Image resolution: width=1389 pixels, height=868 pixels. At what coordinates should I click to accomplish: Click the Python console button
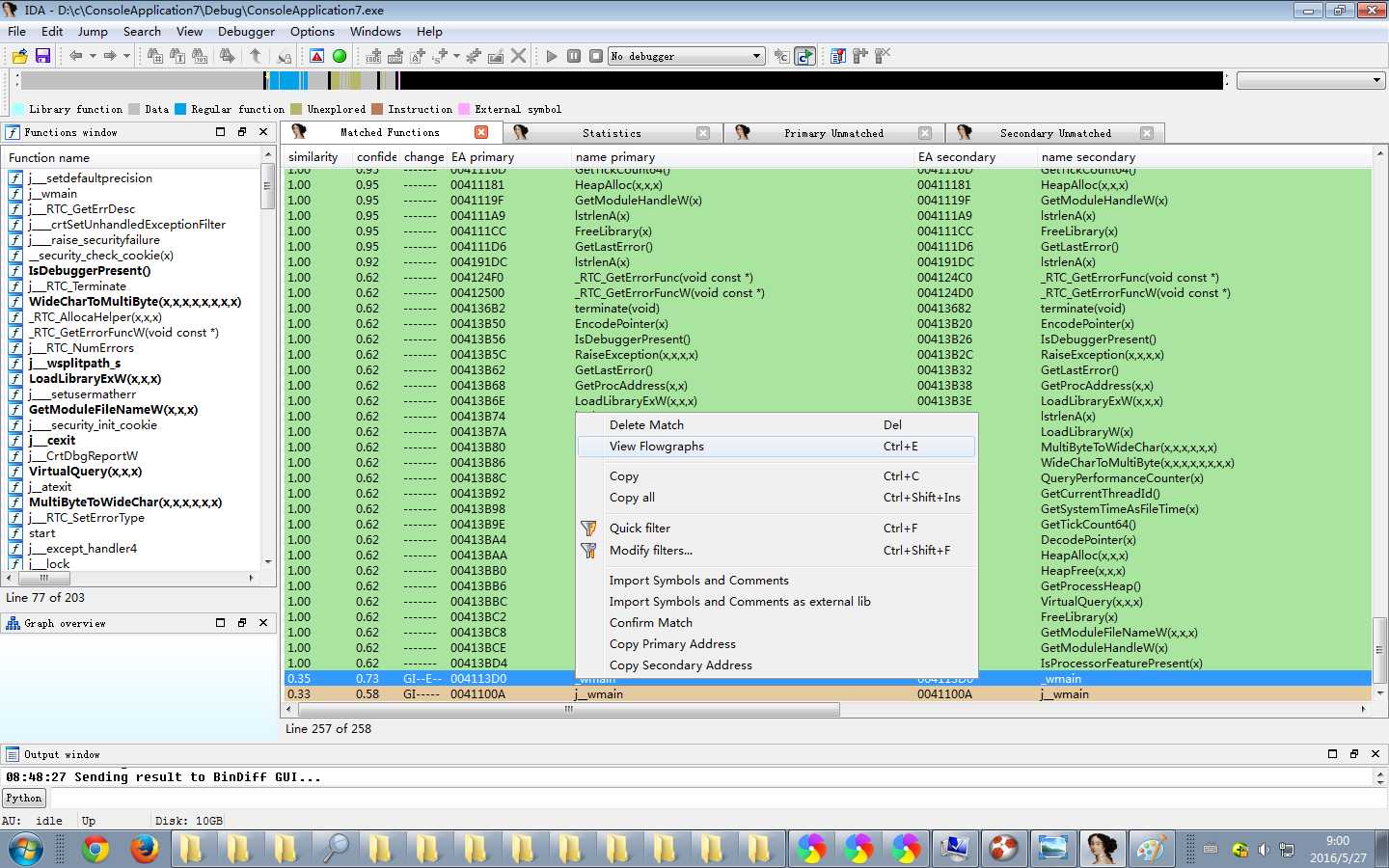pyautogui.click(x=24, y=798)
